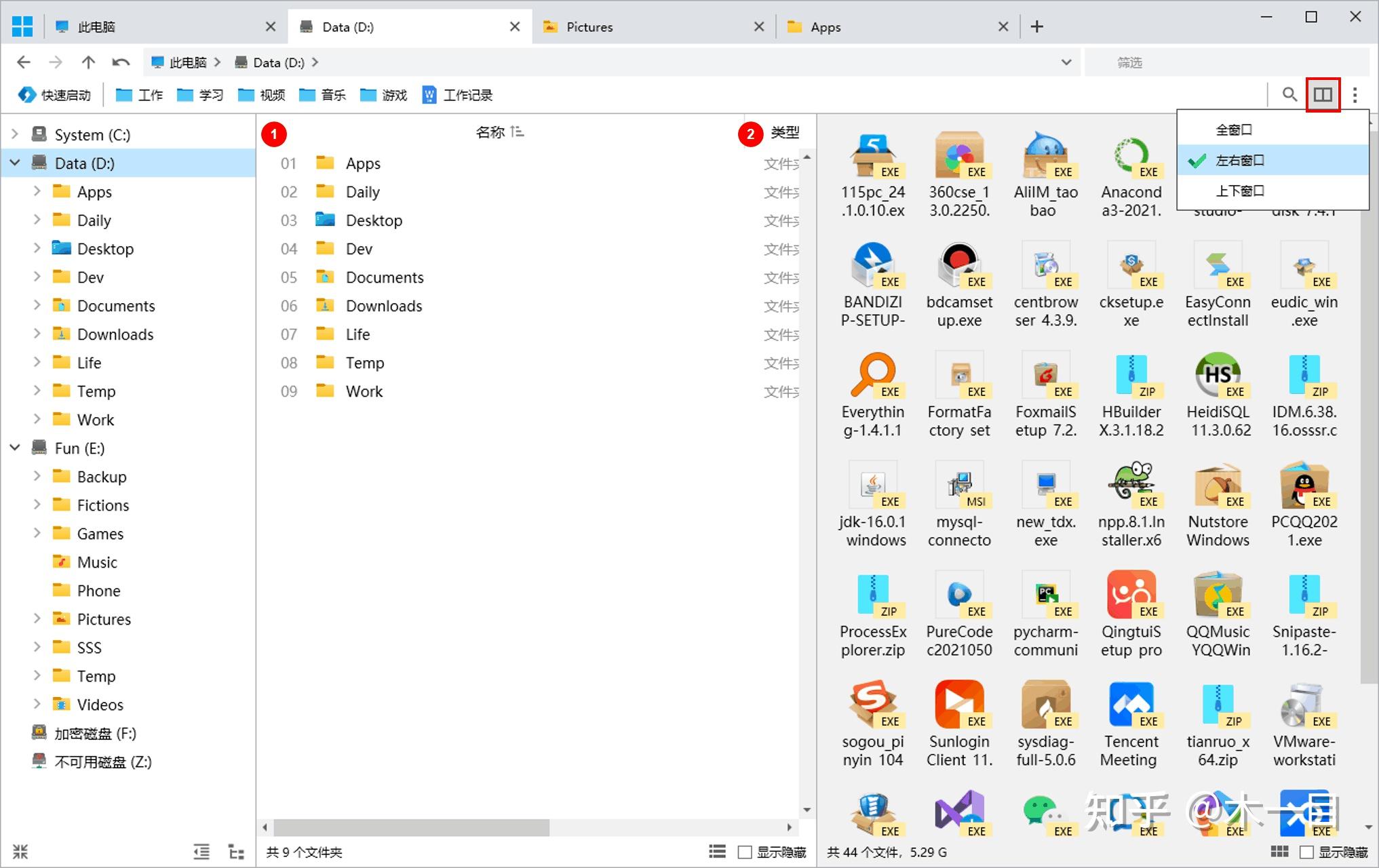Select the npp.8.1 Installer file
Viewport: 1379px width, 868px height.
click(x=1131, y=505)
